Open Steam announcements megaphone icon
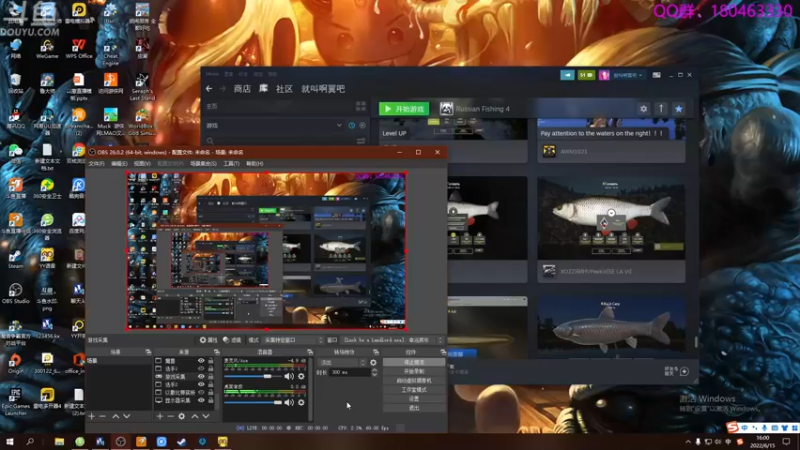Image resolution: width=800 pixels, height=450 pixels. coord(567,75)
